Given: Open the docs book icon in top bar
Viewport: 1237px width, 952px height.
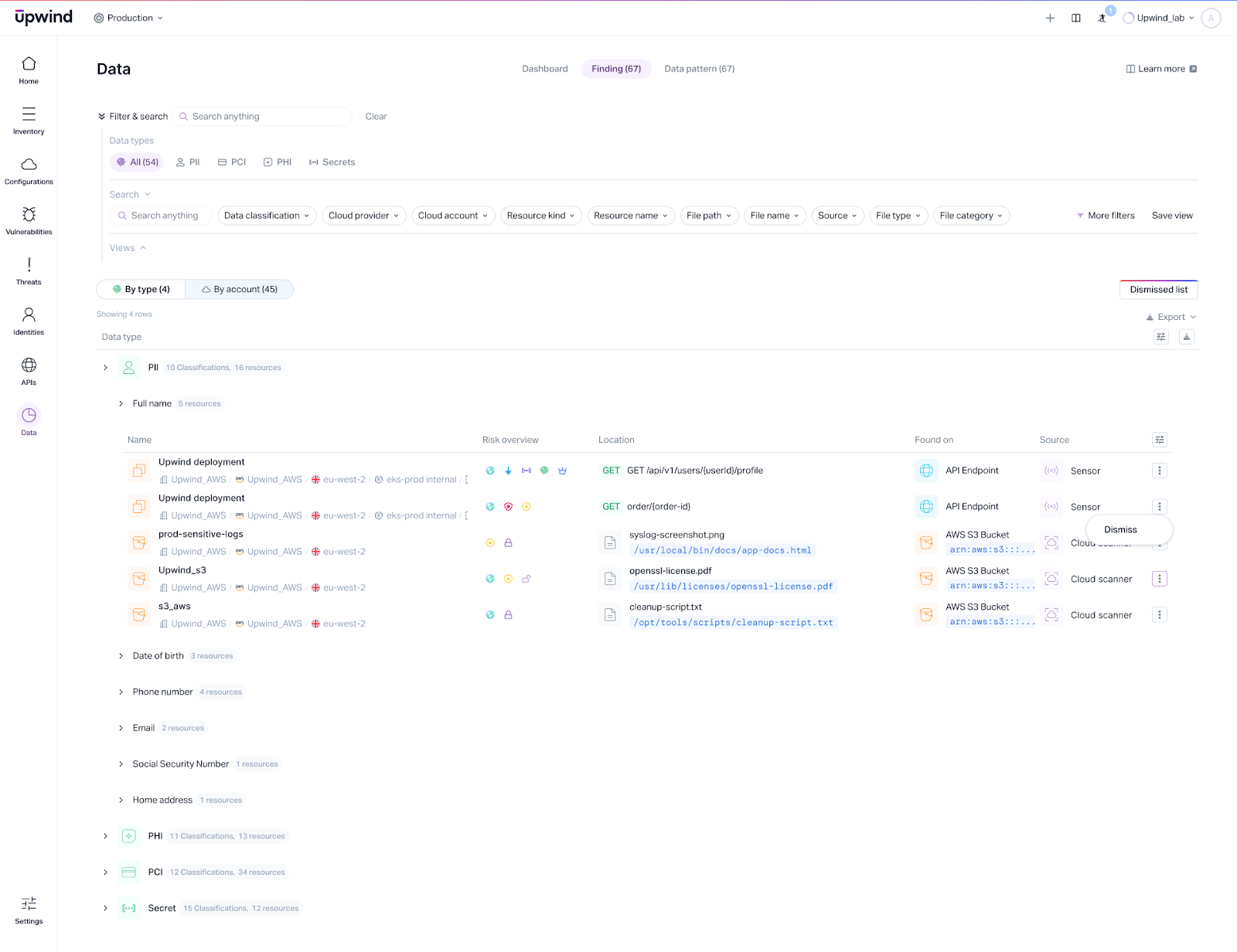Looking at the screenshot, I should (1075, 18).
